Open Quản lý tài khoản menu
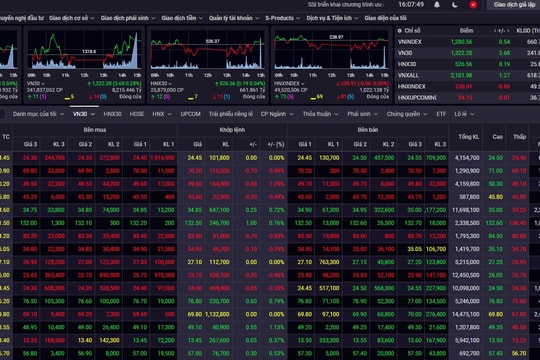Screen dimensions: 540x360 click(234, 18)
